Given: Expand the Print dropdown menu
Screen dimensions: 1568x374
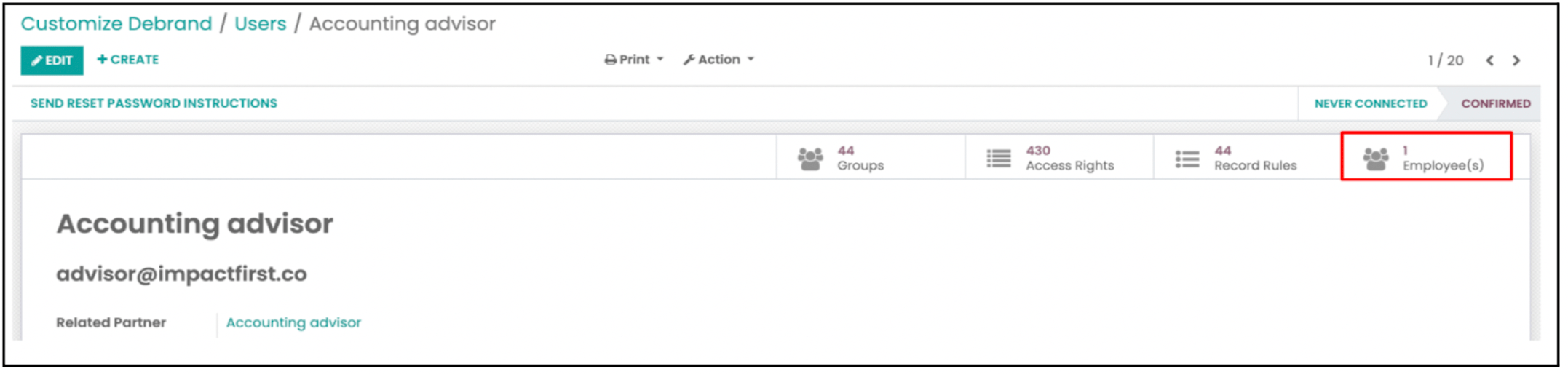Looking at the screenshot, I should (634, 60).
